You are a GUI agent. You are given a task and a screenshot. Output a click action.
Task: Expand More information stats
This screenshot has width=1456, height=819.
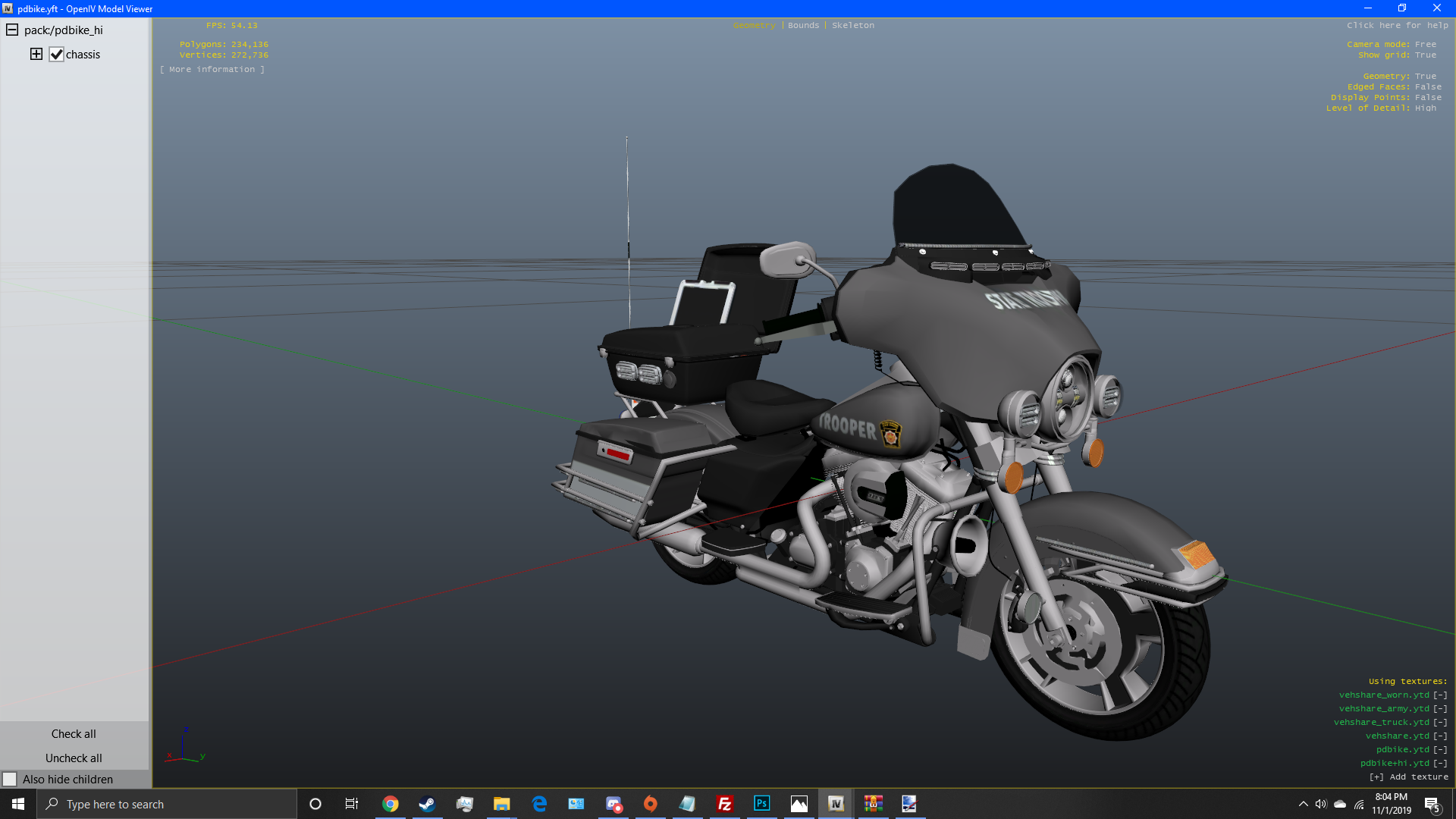coord(212,69)
